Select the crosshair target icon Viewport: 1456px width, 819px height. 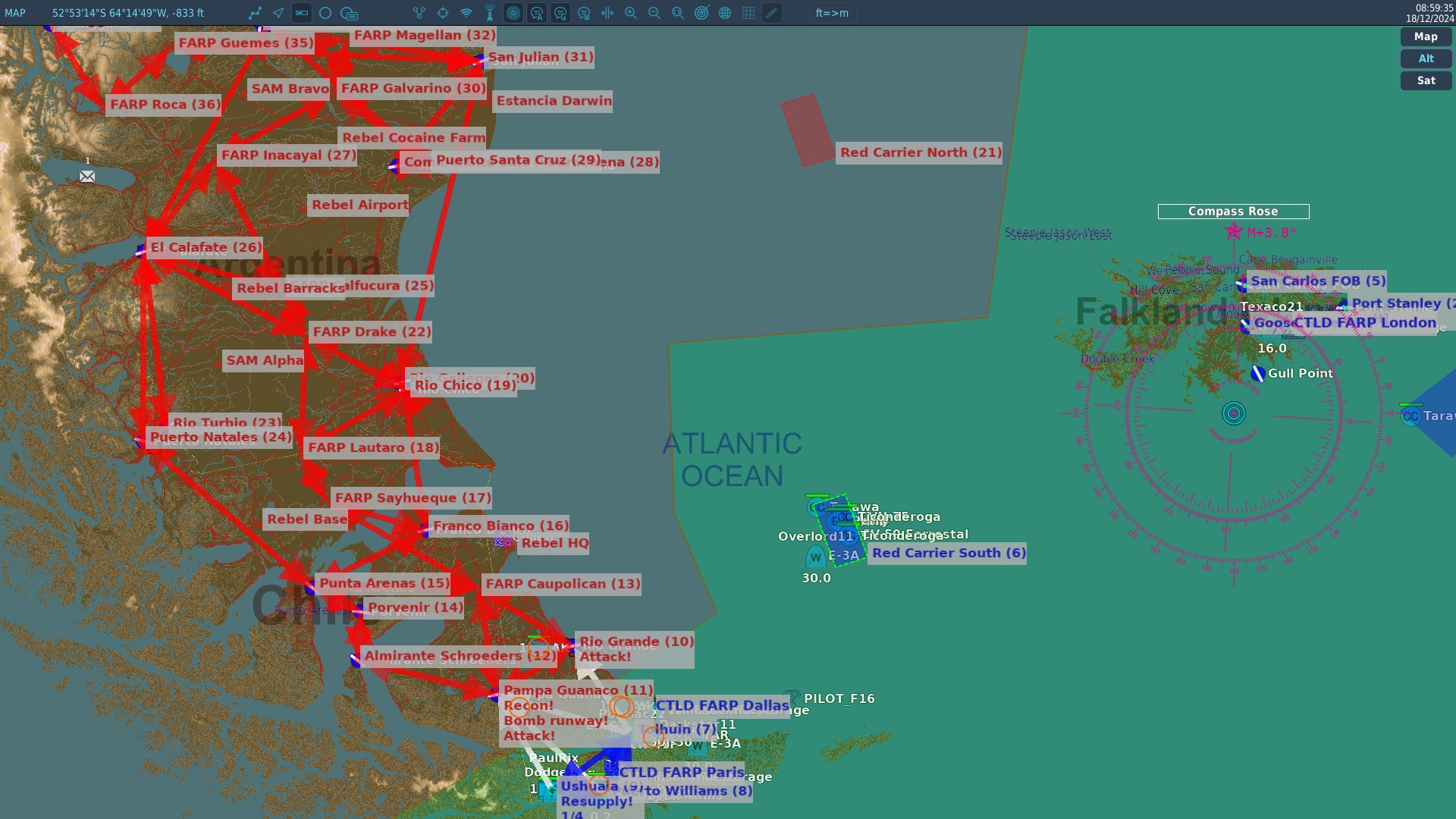point(443,13)
